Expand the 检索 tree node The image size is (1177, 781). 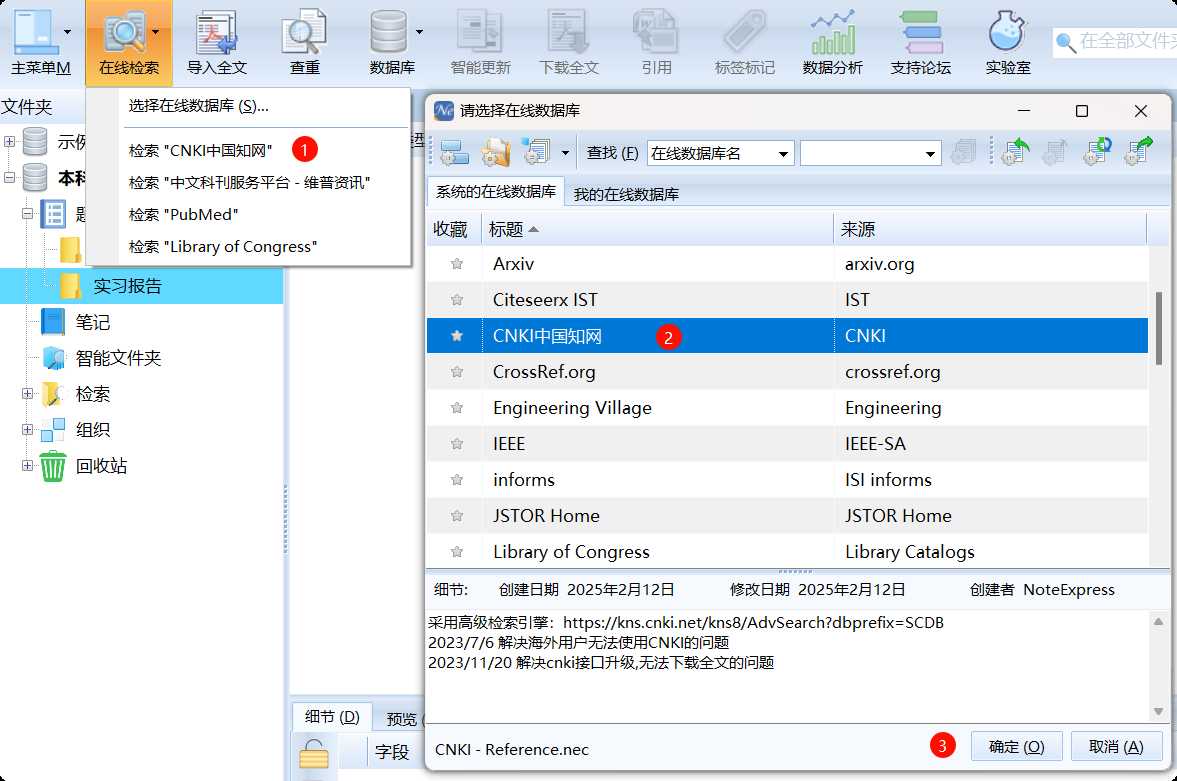(x=27, y=394)
